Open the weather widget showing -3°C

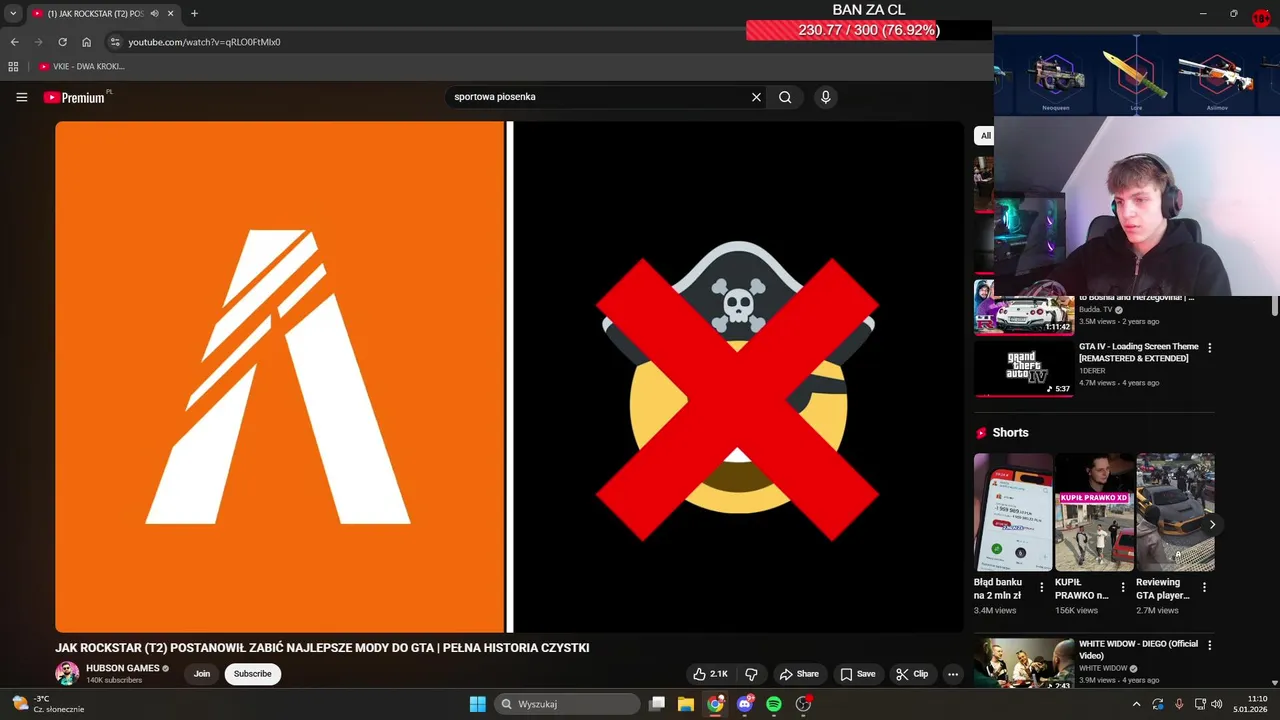47,704
